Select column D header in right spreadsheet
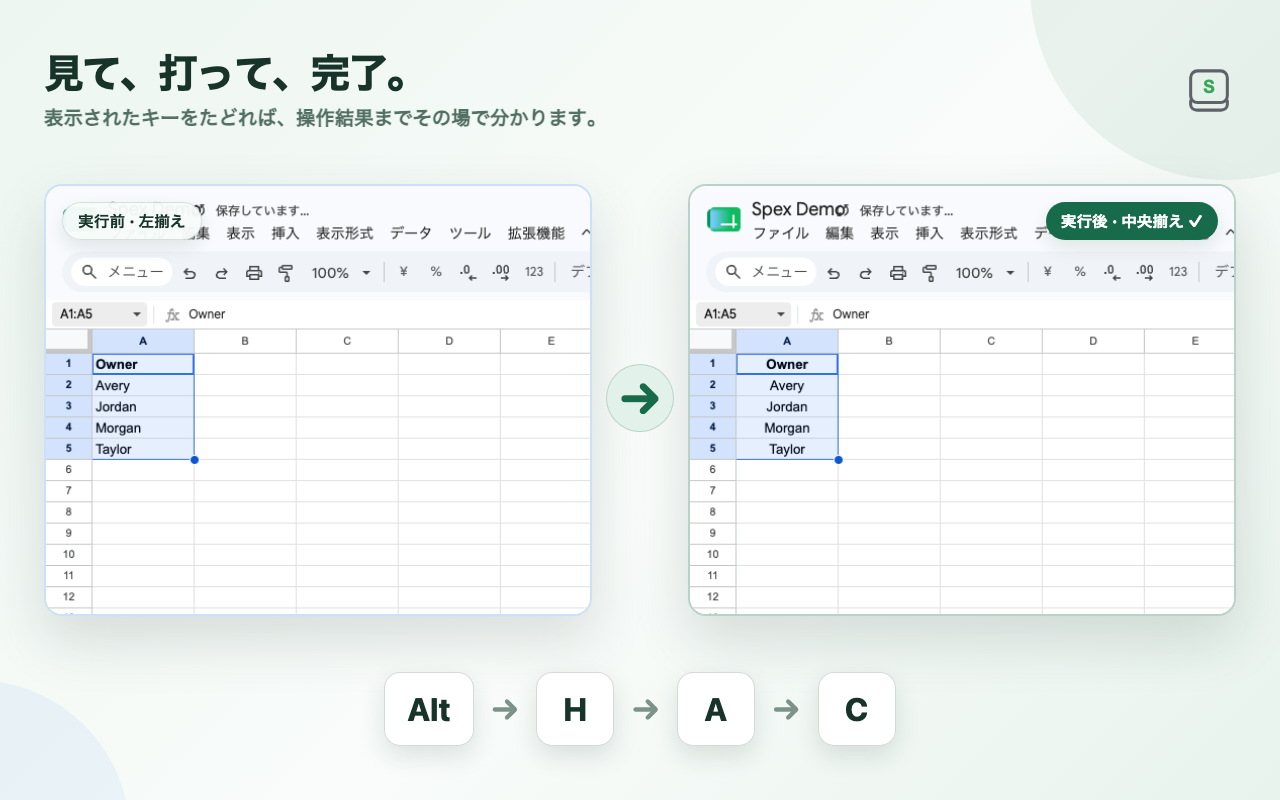 1093,341
